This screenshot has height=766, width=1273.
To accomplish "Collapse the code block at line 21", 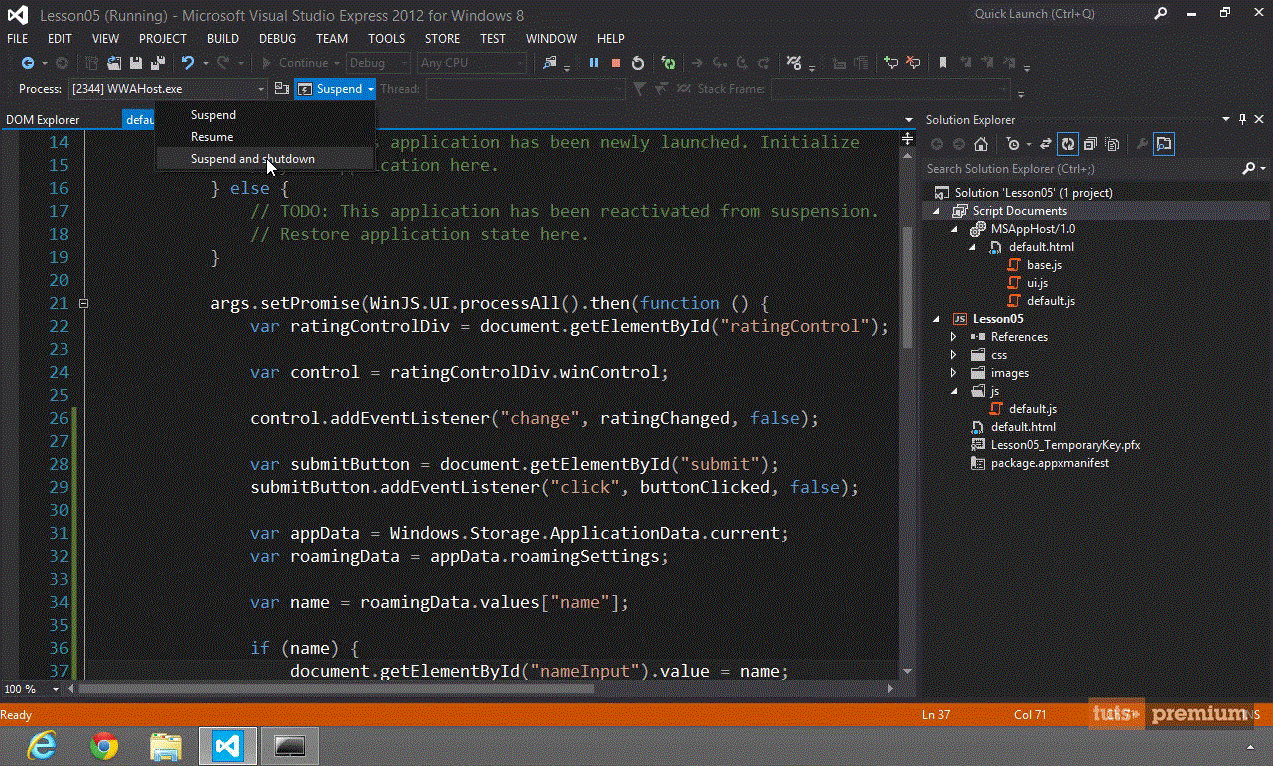I will pyautogui.click(x=84, y=303).
